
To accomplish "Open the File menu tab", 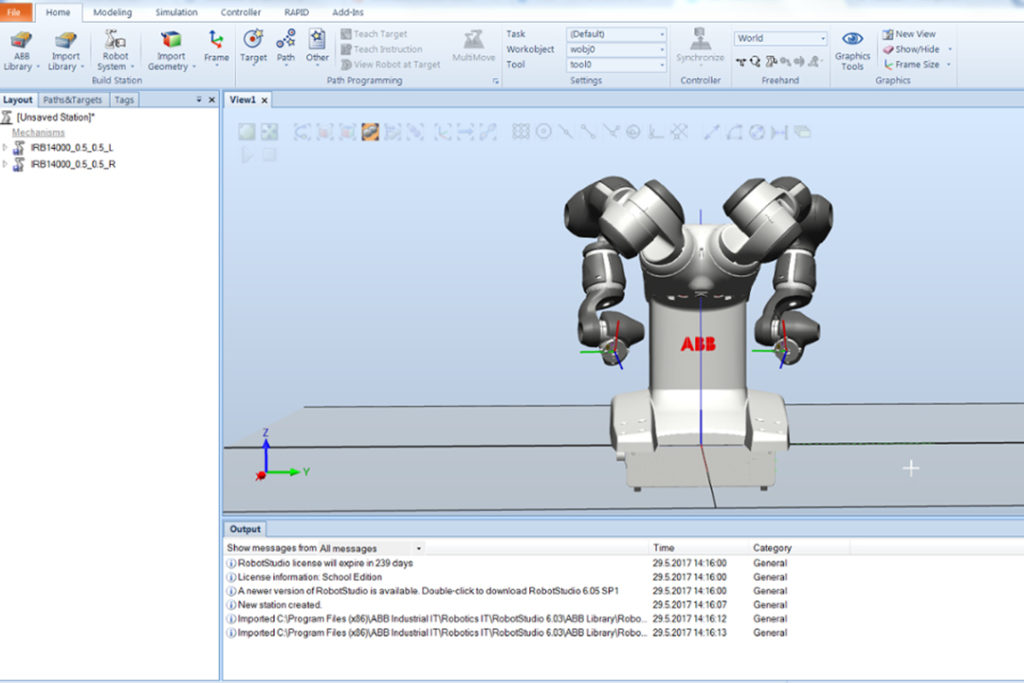I will click(x=14, y=12).
